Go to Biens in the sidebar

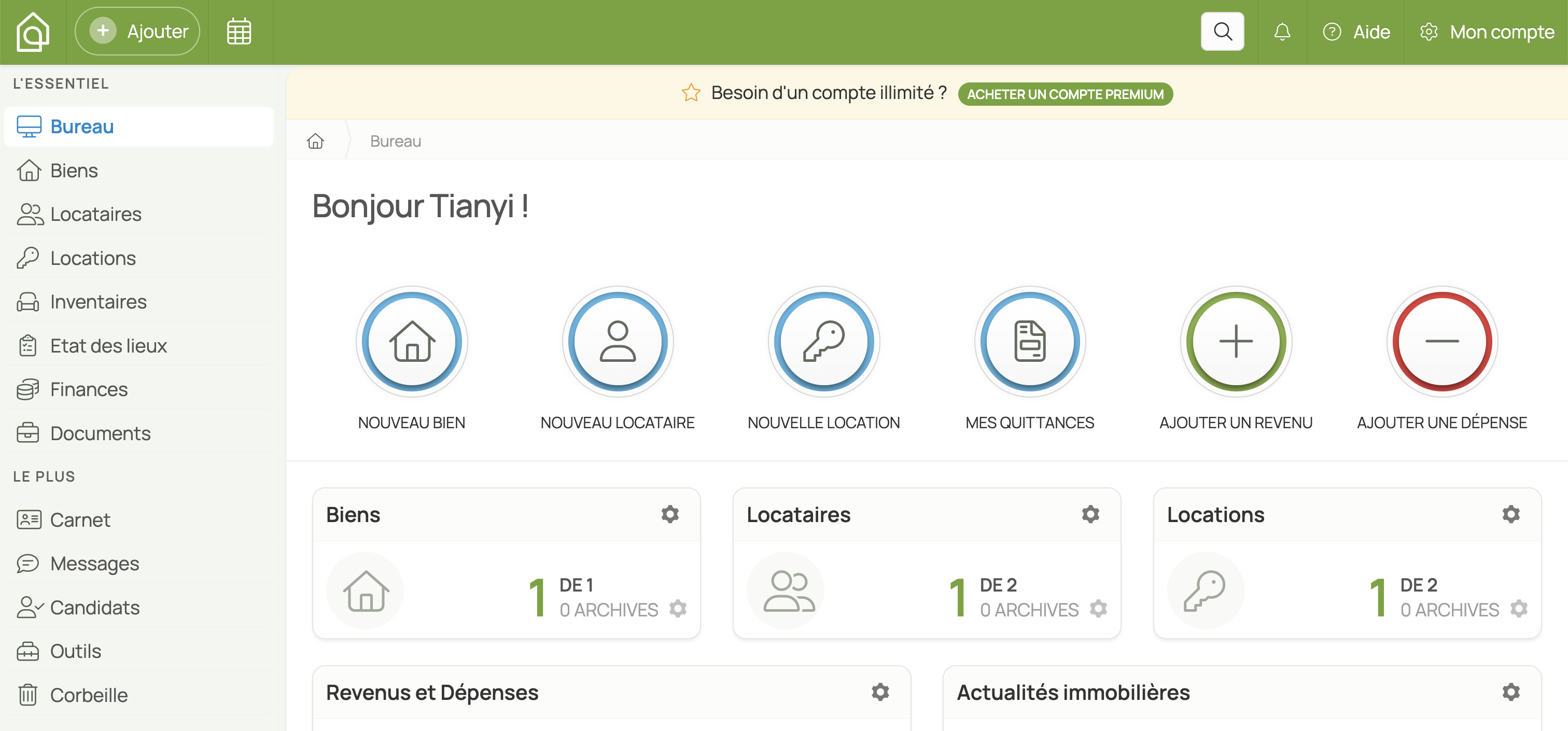[139, 171]
